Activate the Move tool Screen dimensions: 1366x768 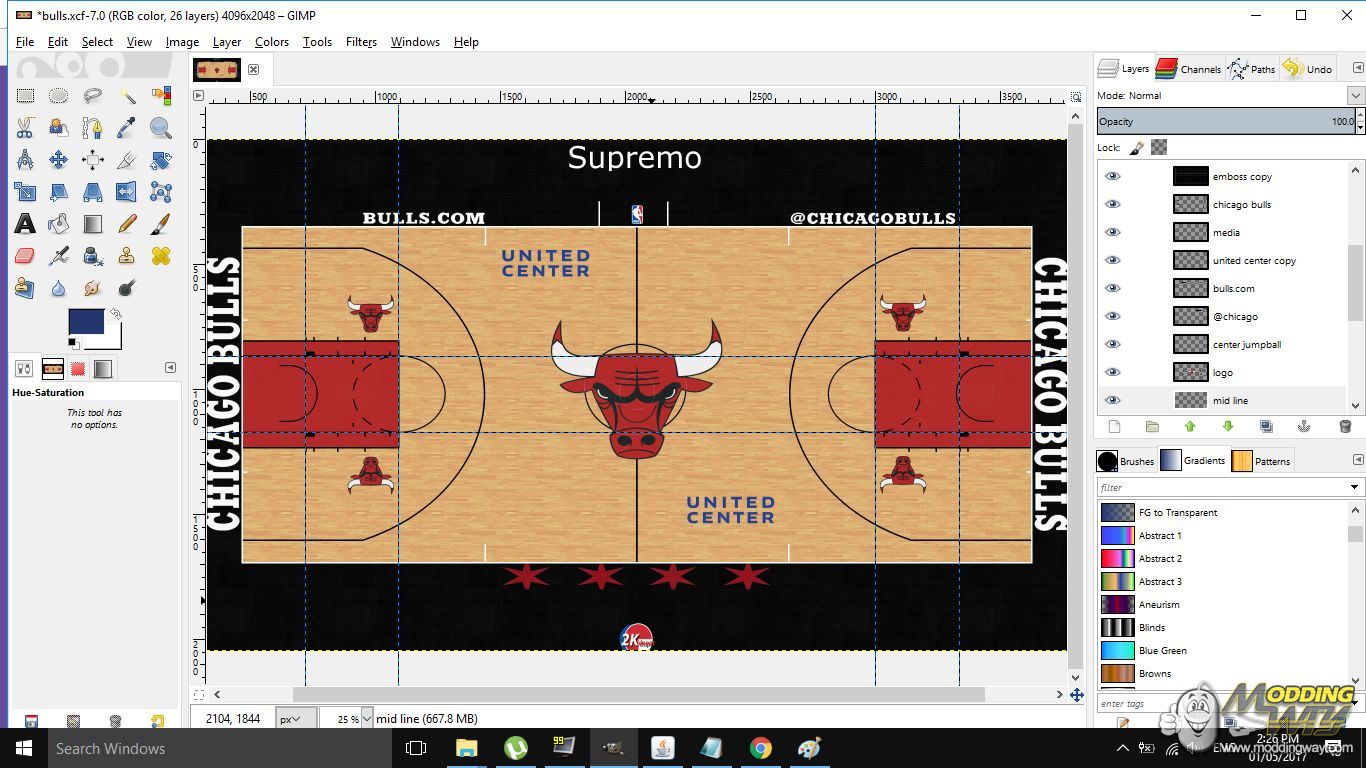pyautogui.click(x=59, y=160)
